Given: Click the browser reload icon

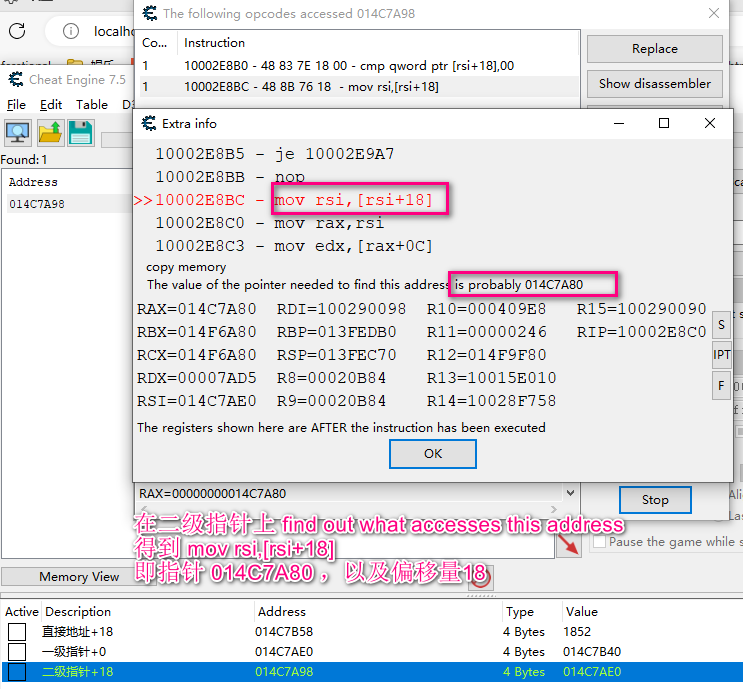Looking at the screenshot, I should click(17, 31).
